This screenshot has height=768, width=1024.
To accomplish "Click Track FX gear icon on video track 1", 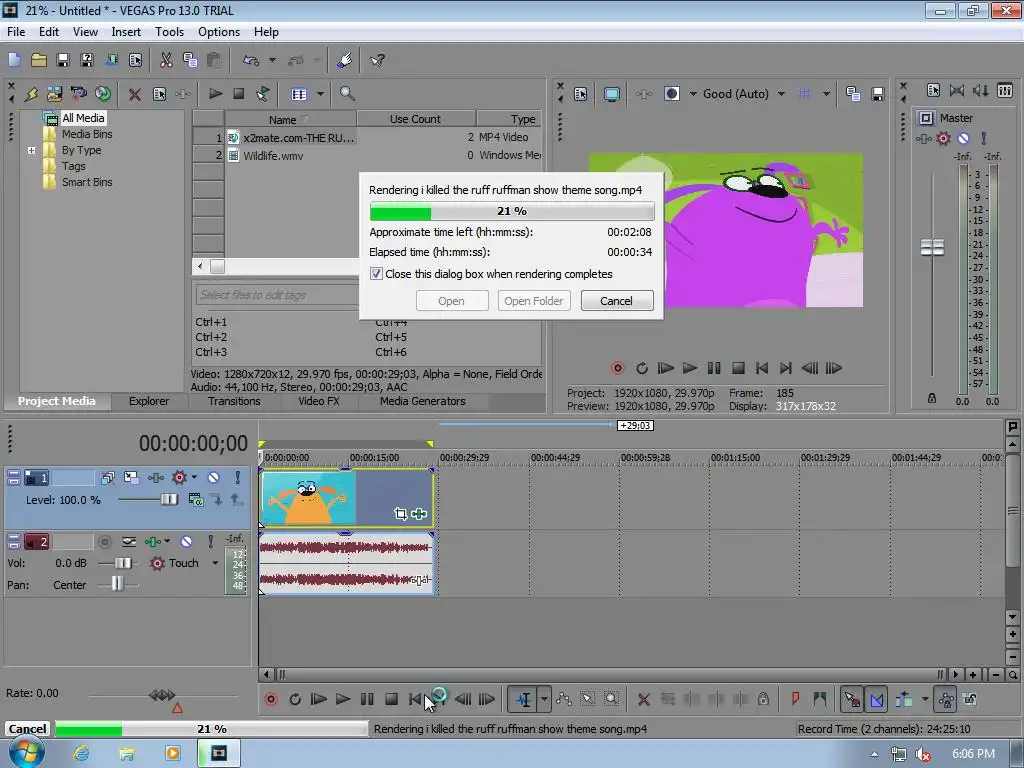I will pos(178,478).
